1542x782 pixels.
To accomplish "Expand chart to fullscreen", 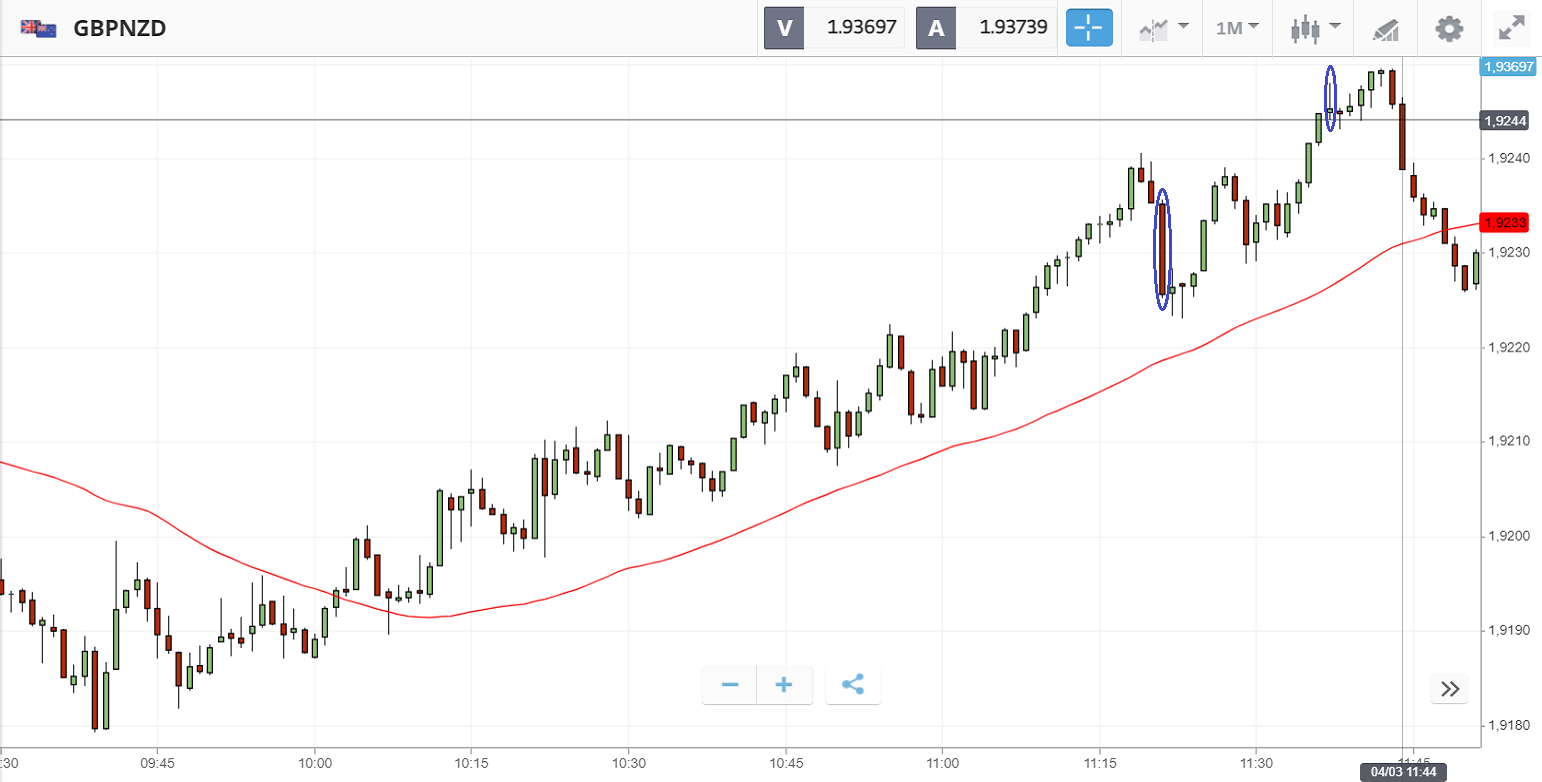I will 1511,28.
